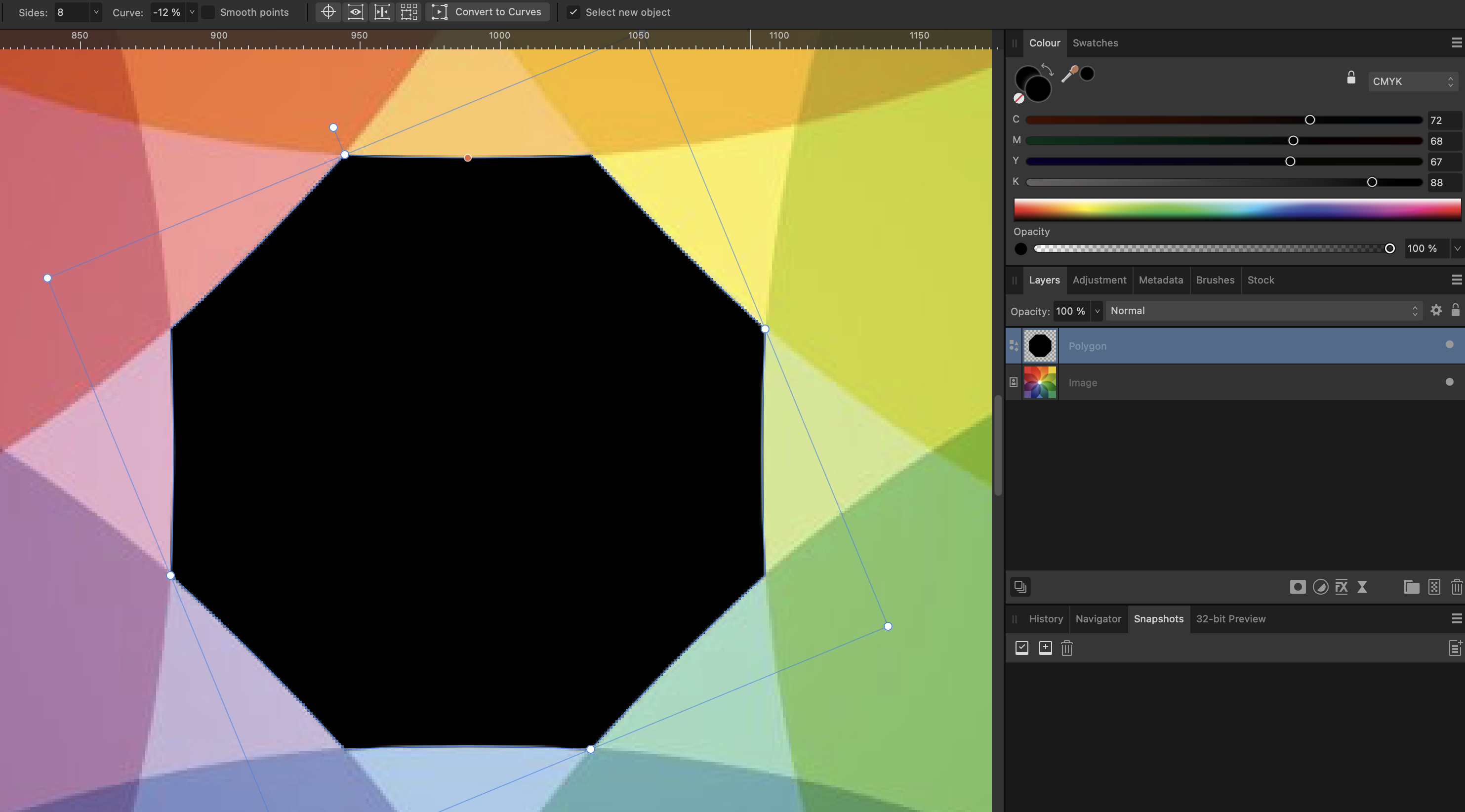Adjust the Yellow (Y) slider handle
This screenshot has height=812, width=1465.
pyautogui.click(x=1290, y=162)
